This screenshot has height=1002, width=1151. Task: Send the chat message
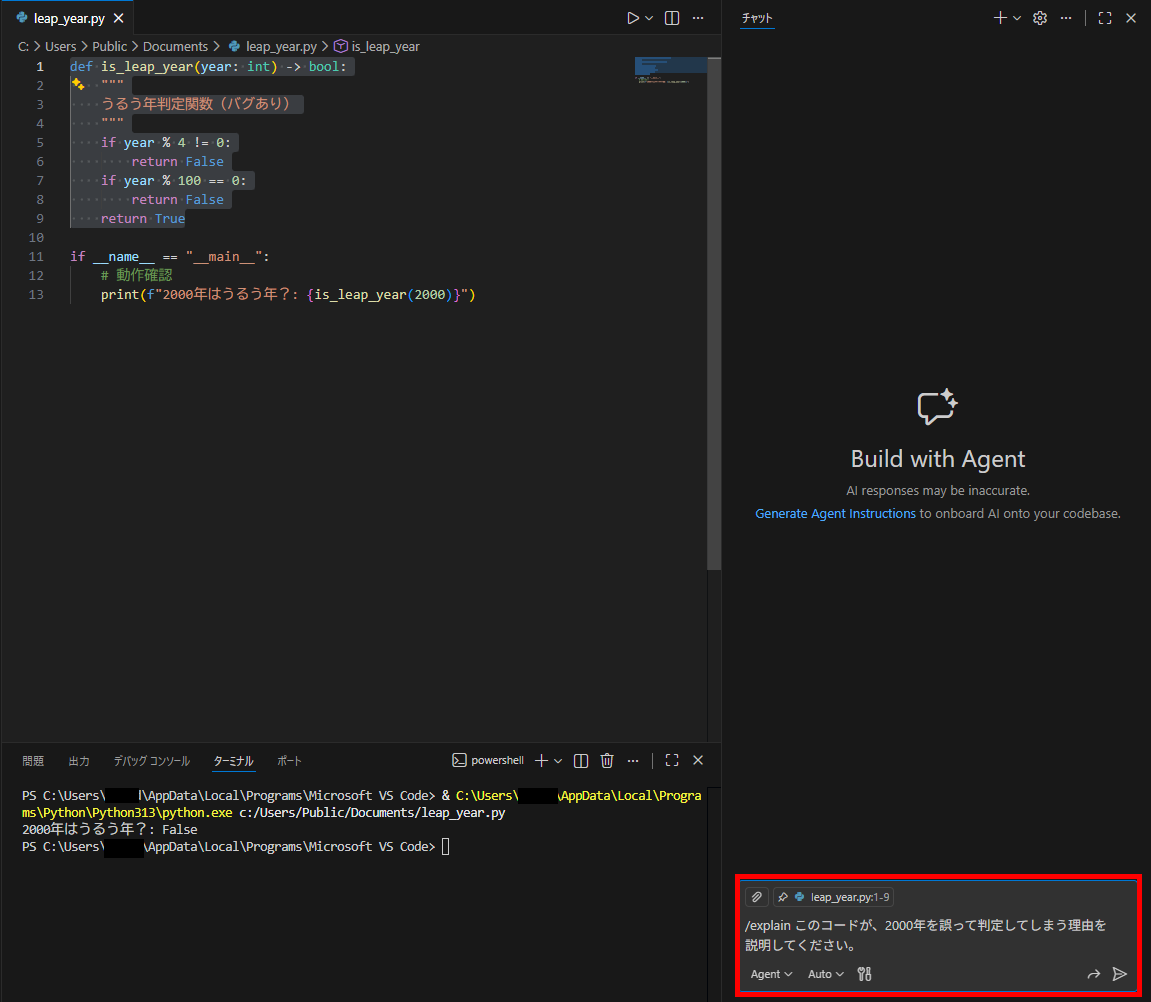point(1120,974)
